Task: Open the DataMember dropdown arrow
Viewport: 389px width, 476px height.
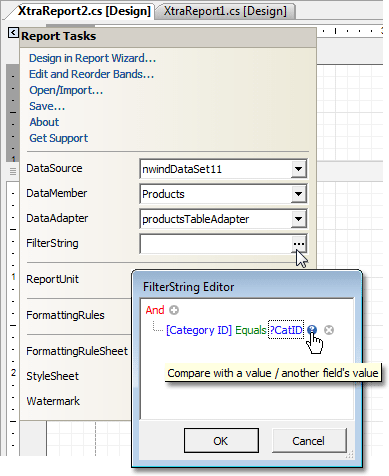Action: pyautogui.click(x=298, y=194)
